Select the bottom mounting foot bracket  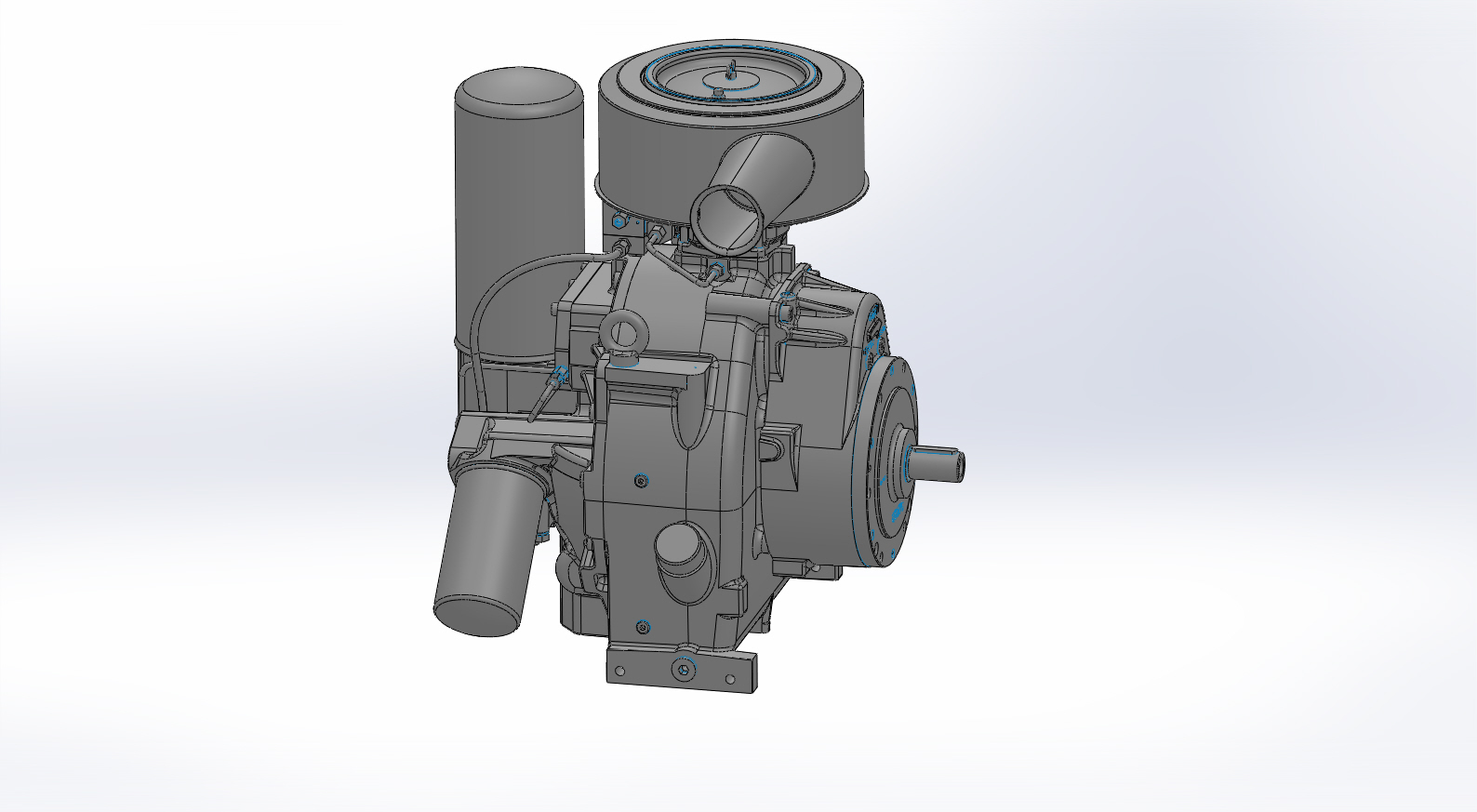pyautogui.click(x=681, y=669)
